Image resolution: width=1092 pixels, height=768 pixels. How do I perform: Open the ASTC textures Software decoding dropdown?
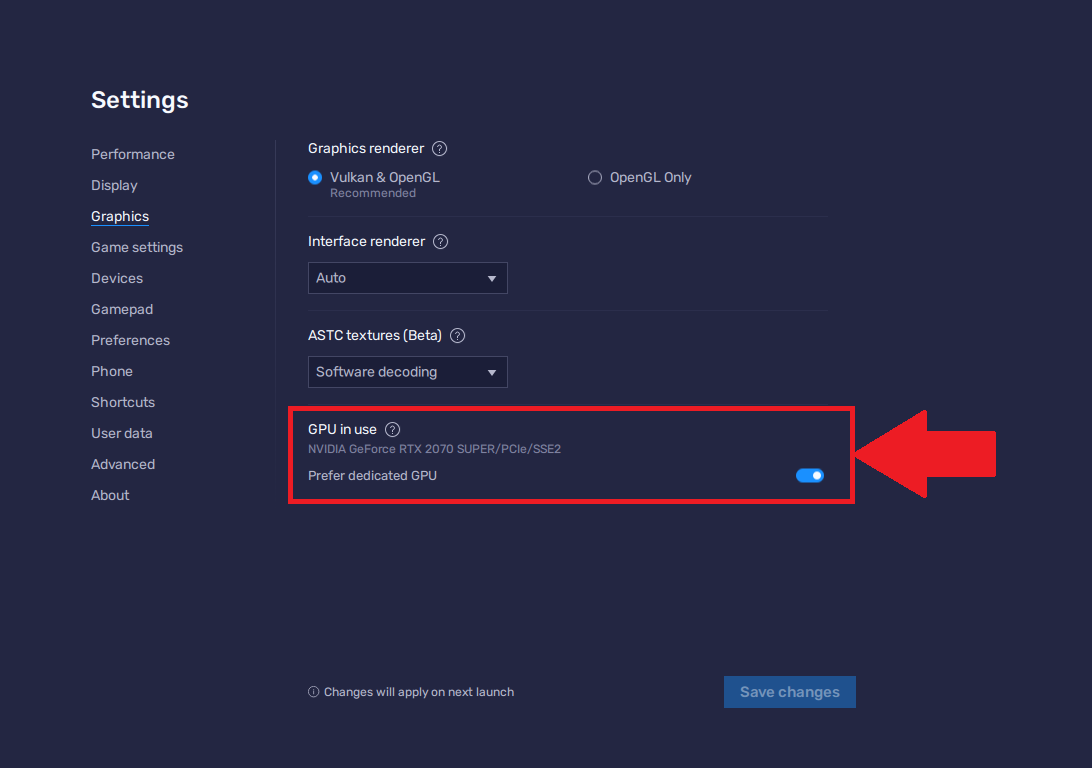click(407, 372)
